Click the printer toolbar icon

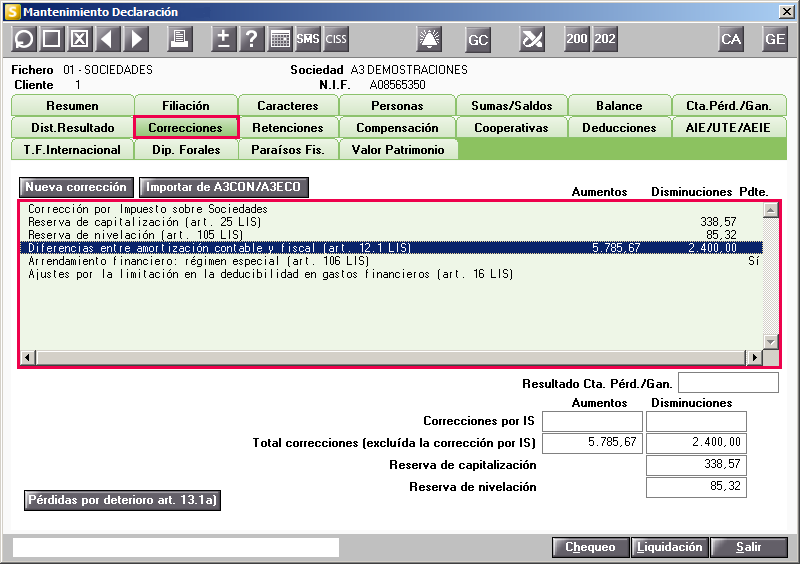pyautogui.click(x=180, y=39)
